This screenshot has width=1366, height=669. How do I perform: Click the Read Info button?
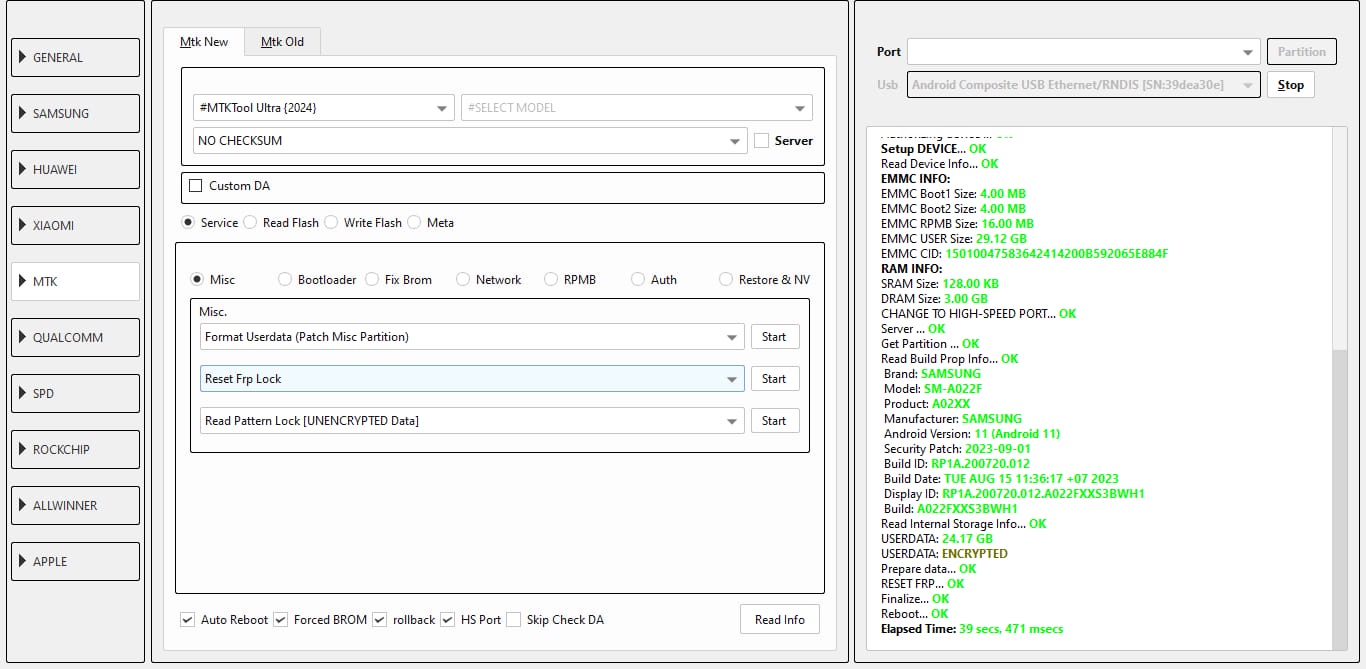pos(779,620)
